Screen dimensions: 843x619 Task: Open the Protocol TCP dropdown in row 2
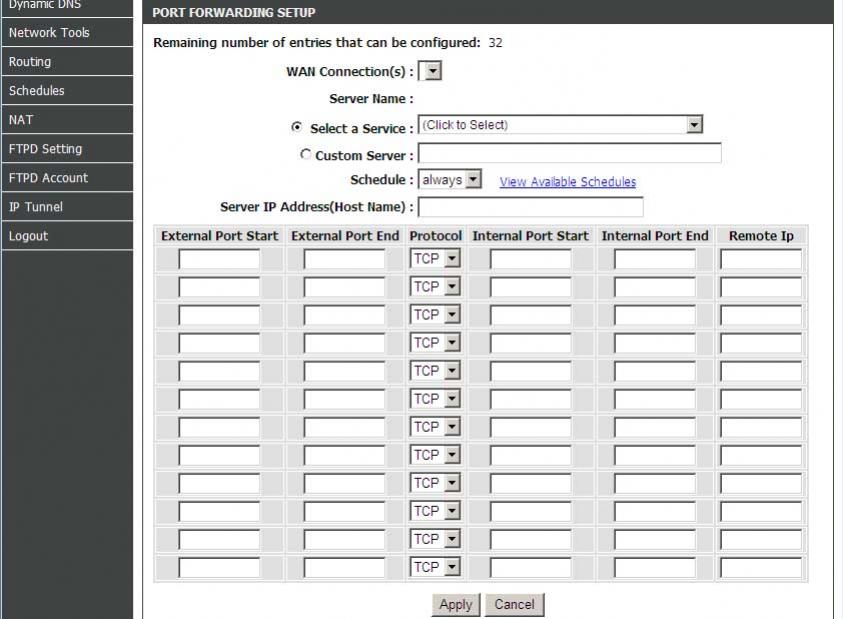click(x=435, y=287)
